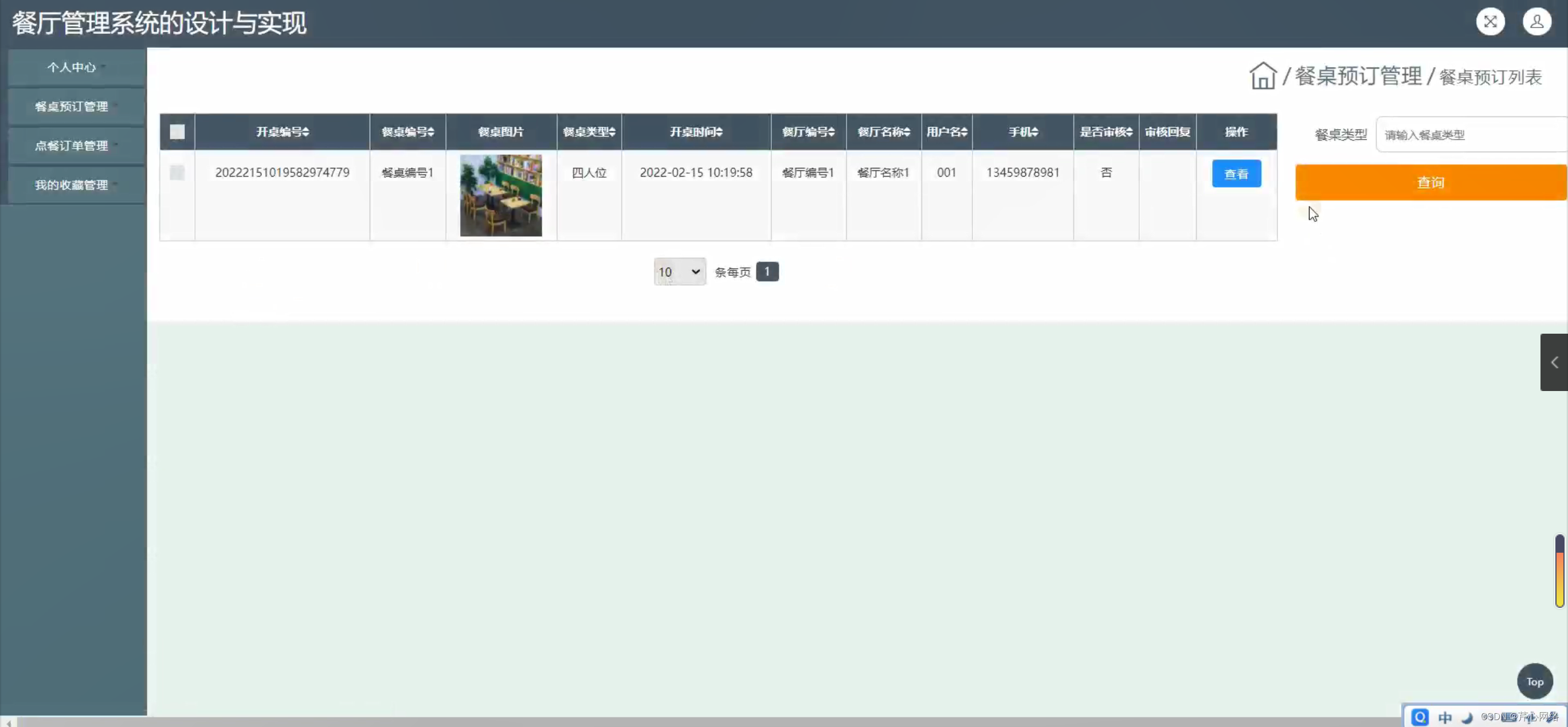1568x727 pixels.
Task: Check the first table row checkbox
Action: click(177, 173)
